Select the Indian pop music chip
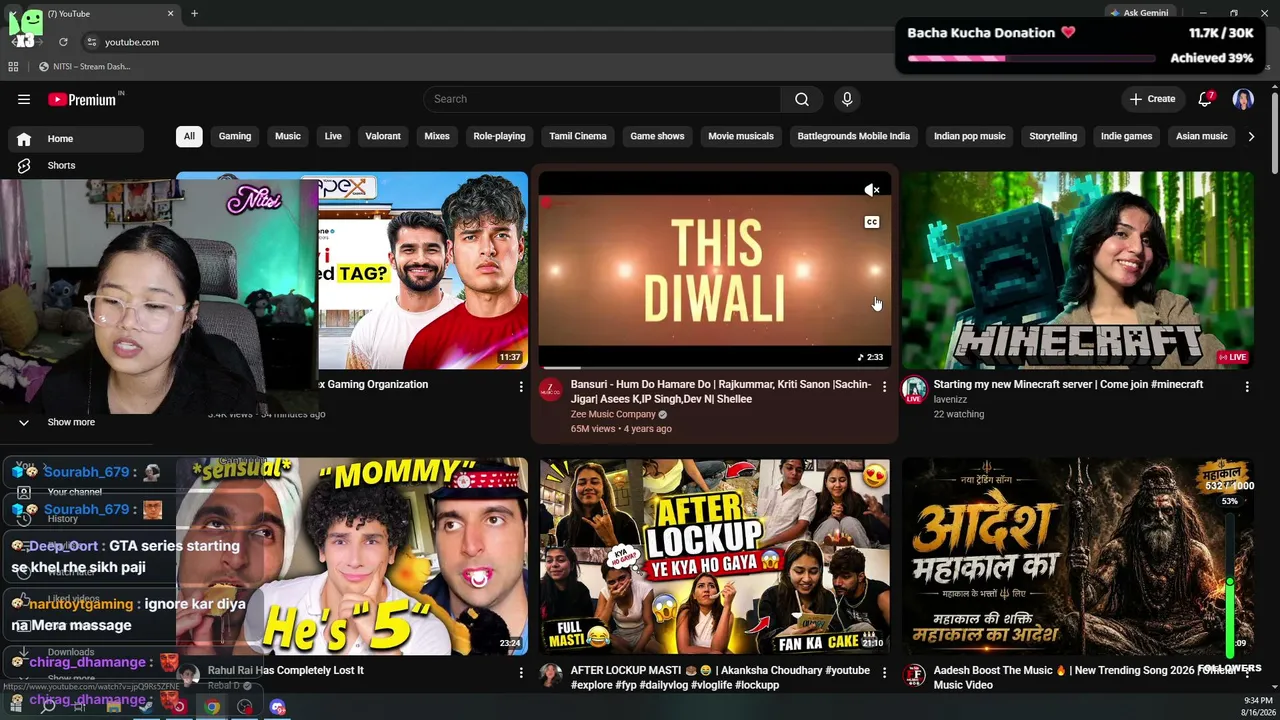 click(x=970, y=136)
